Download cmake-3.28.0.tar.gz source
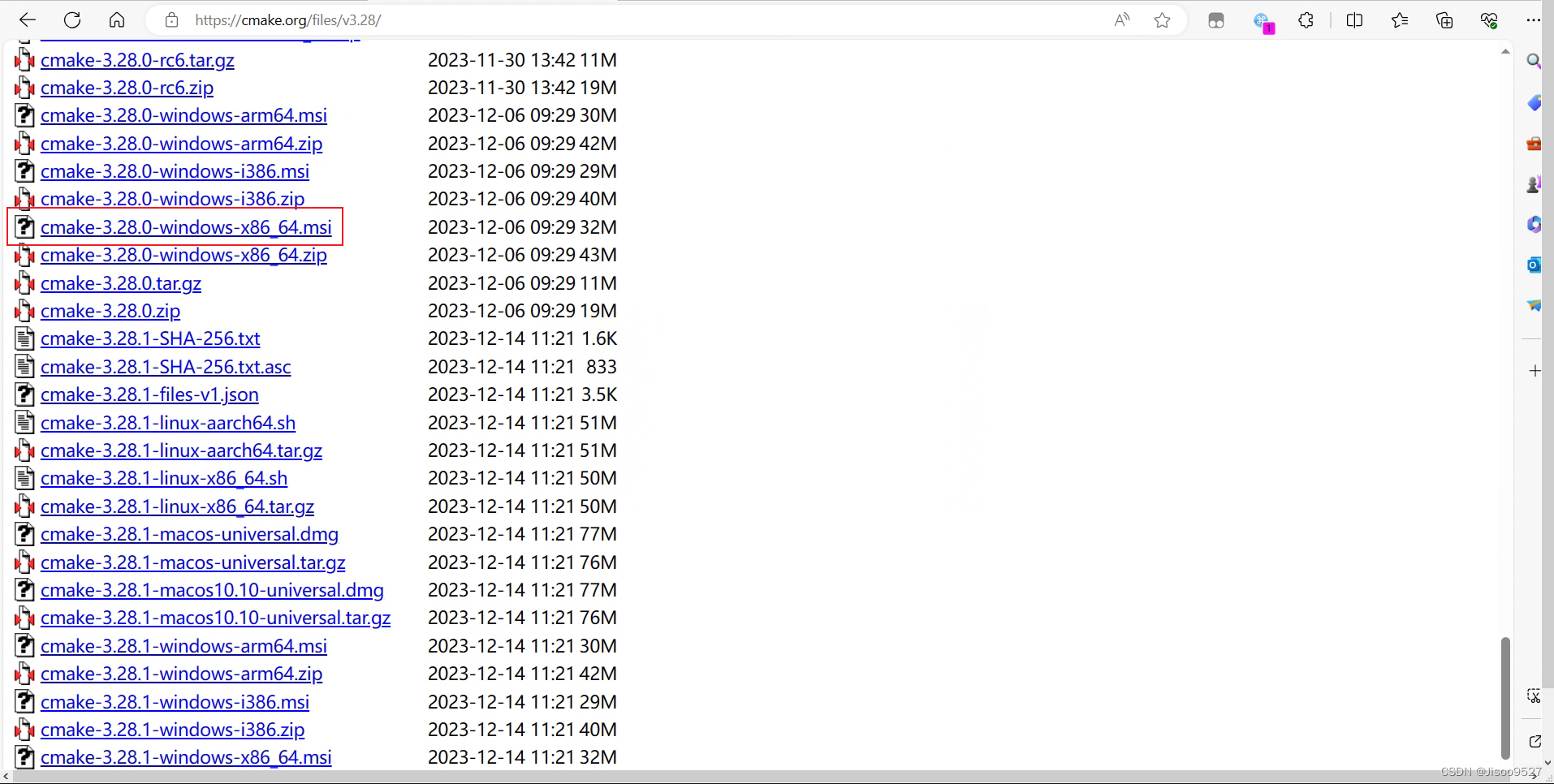Image resolution: width=1554 pixels, height=784 pixels. (x=121, y=283)
